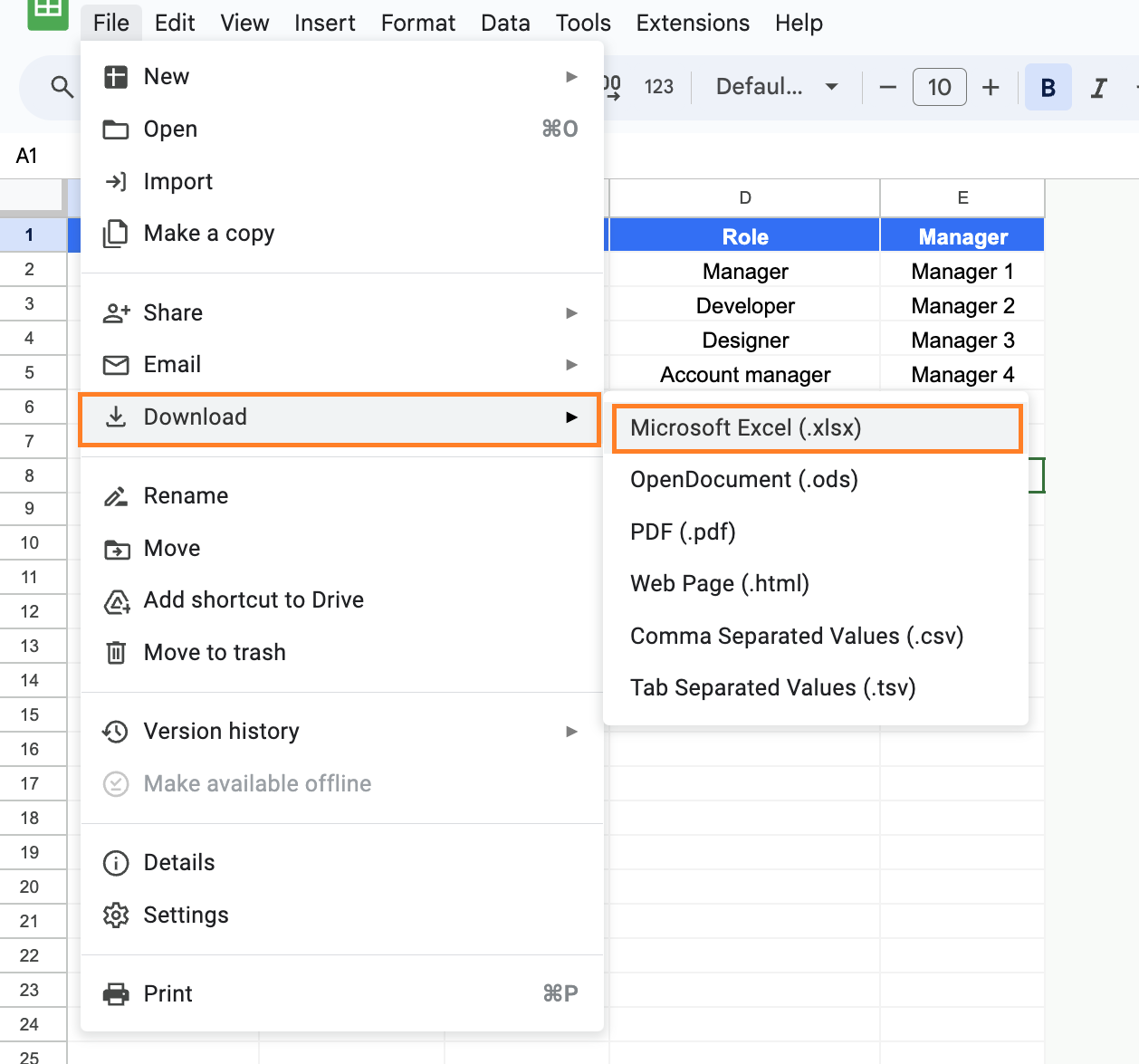Image resolution: width=1139 pixels, height=1064 pixels.
Task: Select Comma Separated Values (.csv) download
Action: [797, 636]
